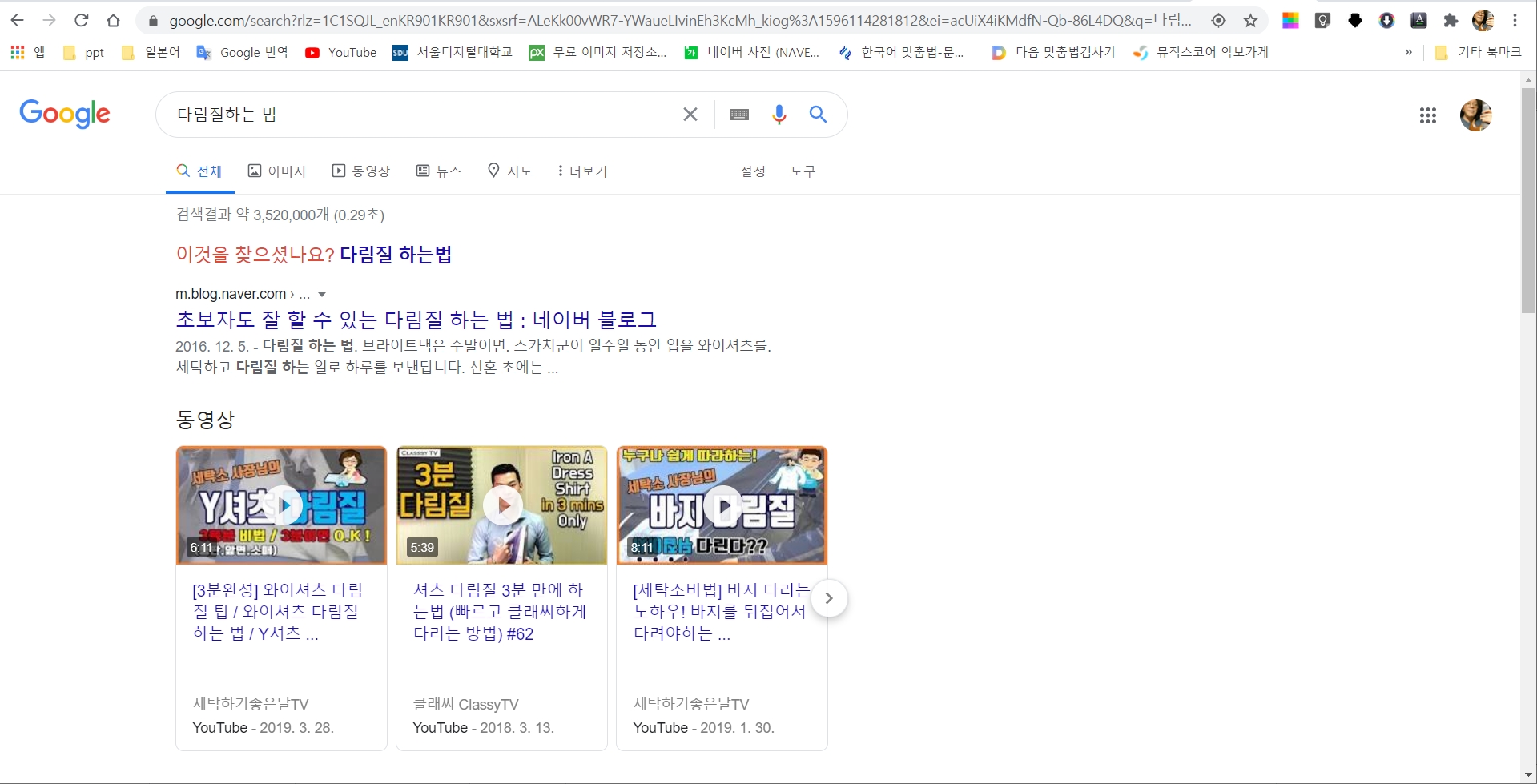Open the Extensions puzzle icon
Screen dimensions: 1537x784
(1450, 21)
